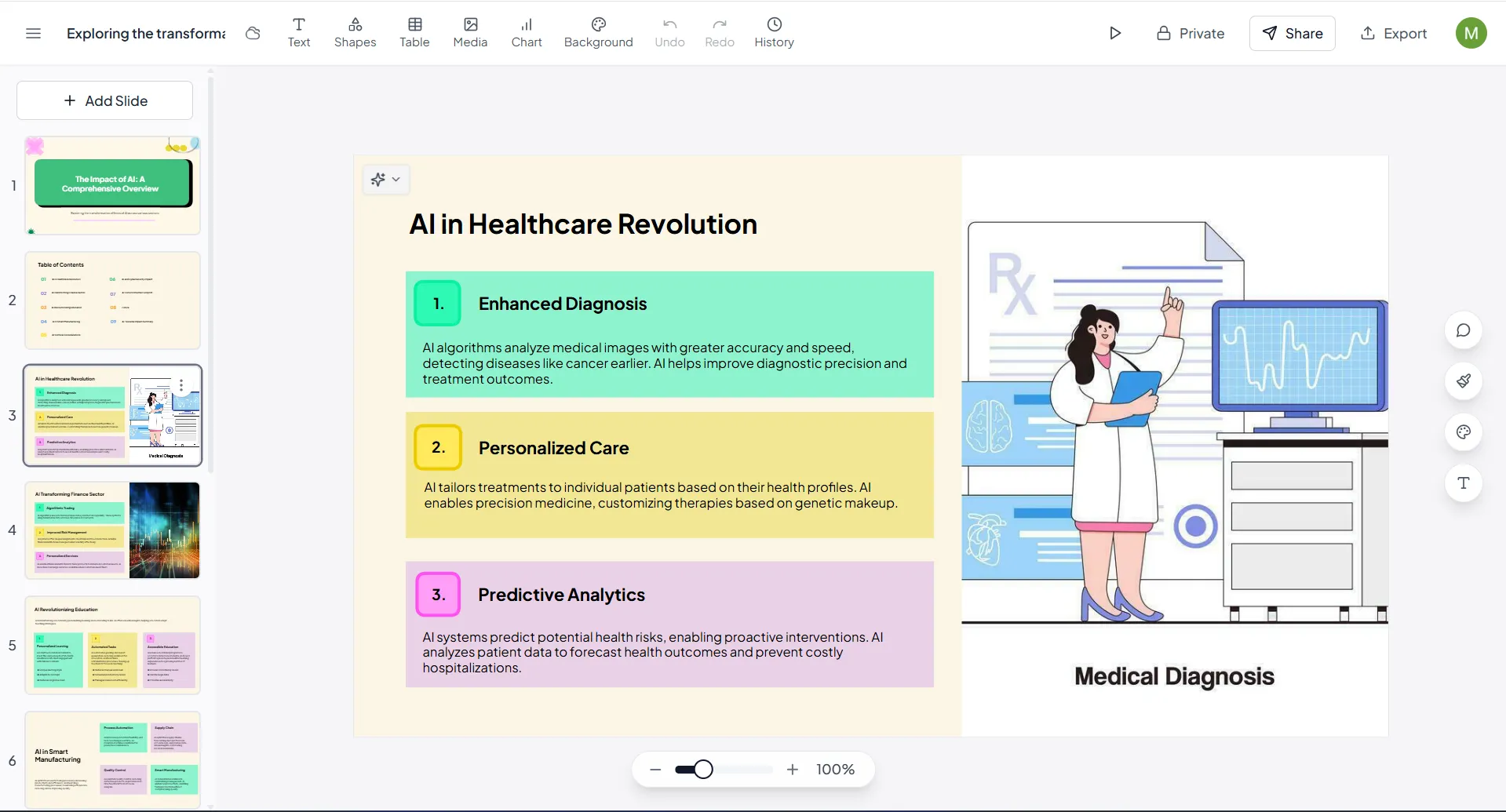Select the AI in Healthcare Revolution heading
1506x812 pixels.
coord(583,224)
